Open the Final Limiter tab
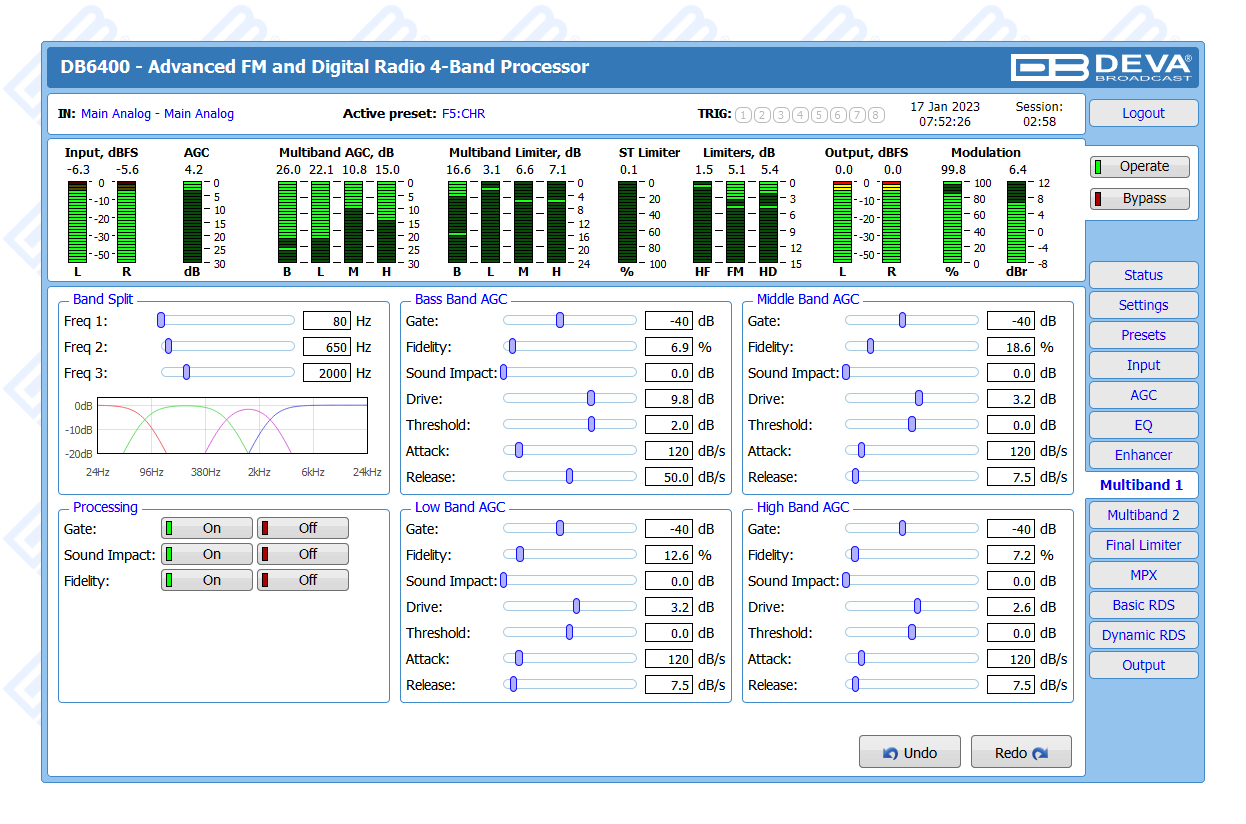The height and width of the screenshot is (824, 1246). [1142, 545]
